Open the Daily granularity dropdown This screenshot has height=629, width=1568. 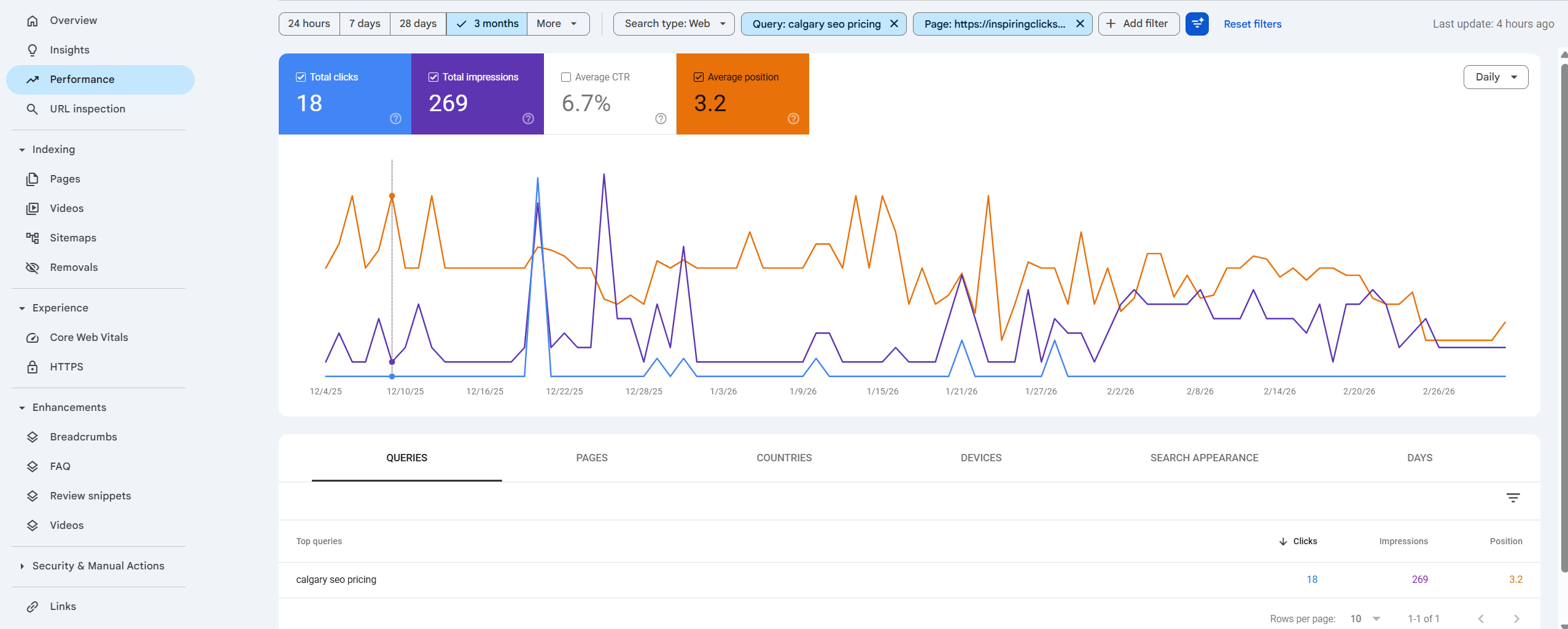[x=1496, y=77]
